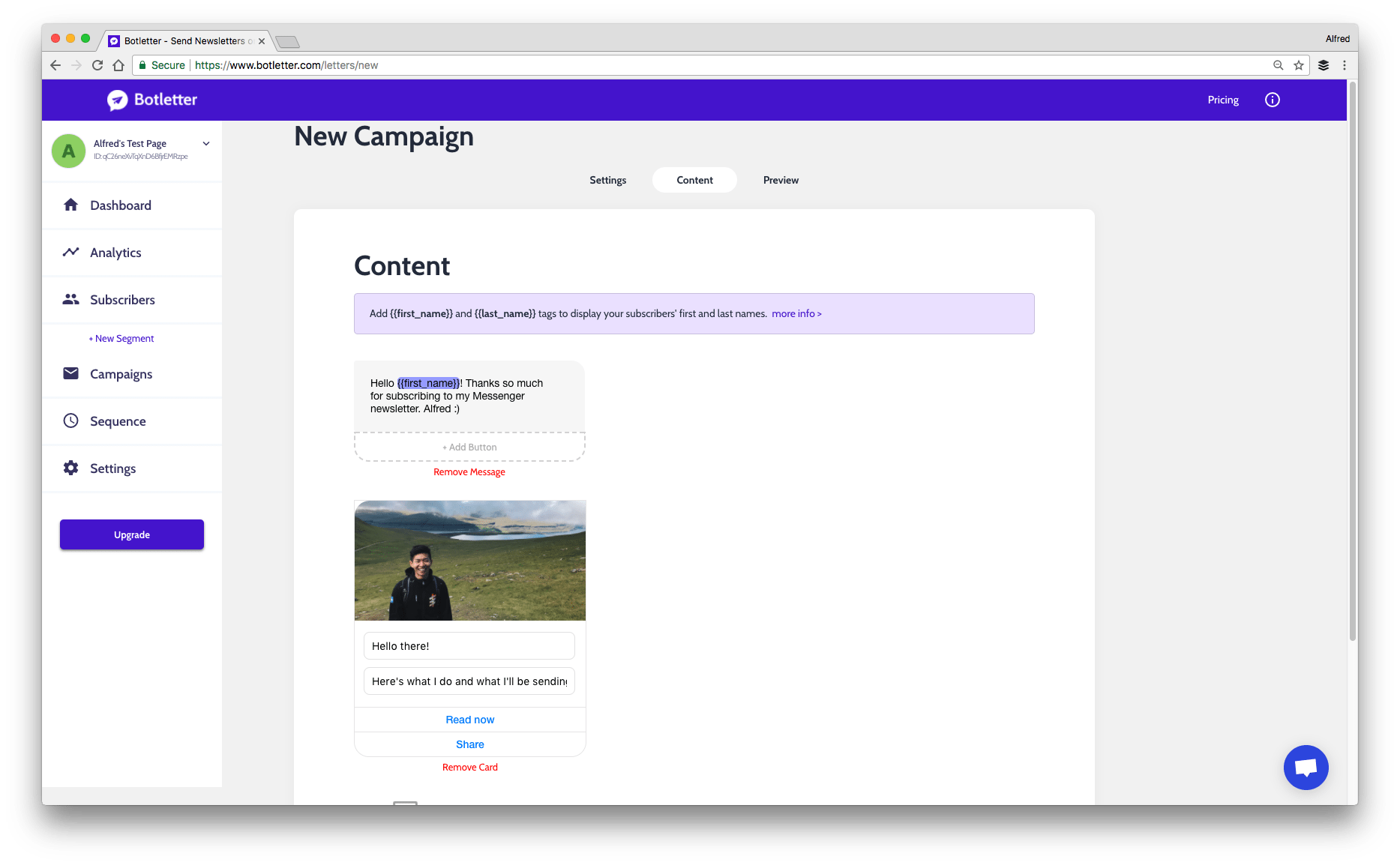
Task: Open Settings using the gear icon
Action: tap(70, 468)
